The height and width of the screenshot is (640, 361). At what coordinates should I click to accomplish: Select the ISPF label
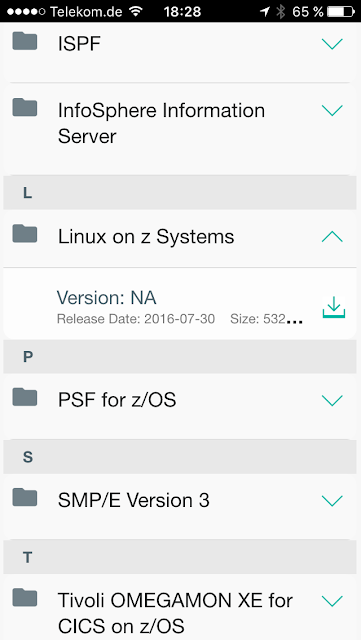[79, 44]
